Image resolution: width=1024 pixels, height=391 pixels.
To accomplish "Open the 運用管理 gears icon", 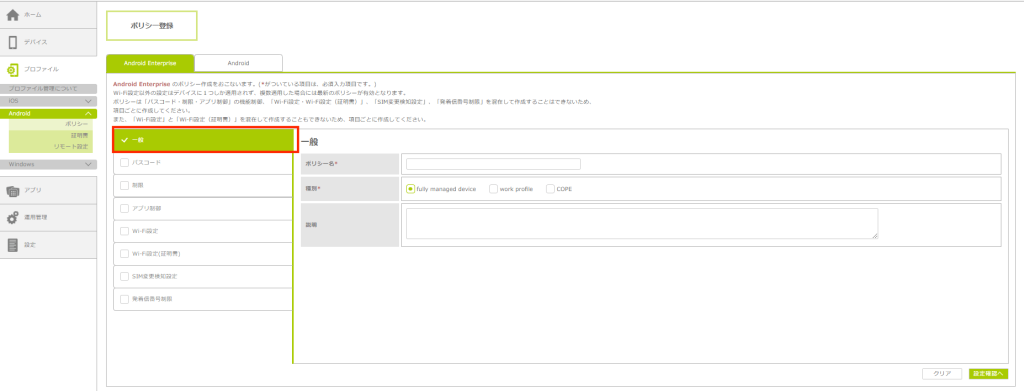I will click(x=12, y=218).
